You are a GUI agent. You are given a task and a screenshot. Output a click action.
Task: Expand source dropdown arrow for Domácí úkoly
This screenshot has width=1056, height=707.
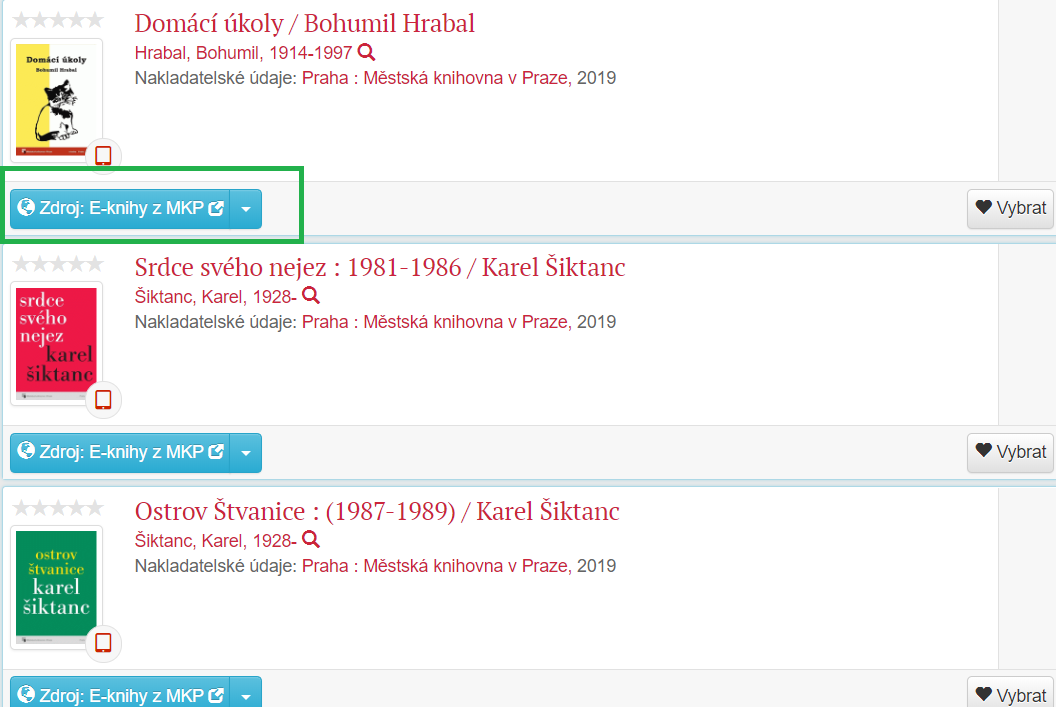246,209
